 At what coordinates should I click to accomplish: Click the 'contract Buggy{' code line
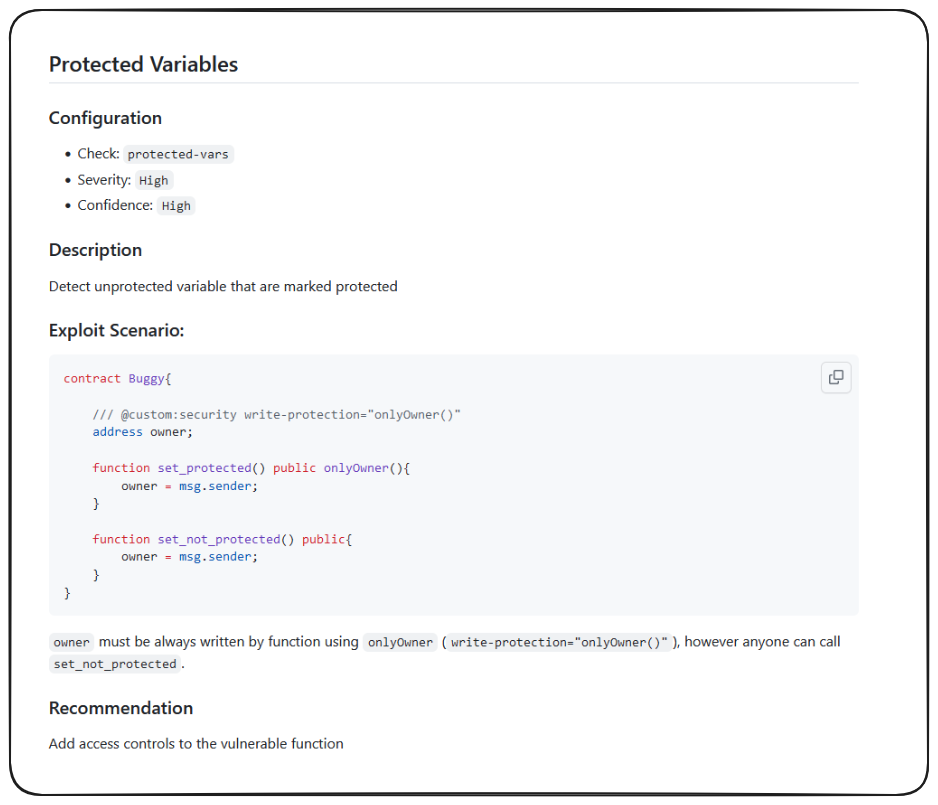[118, 379]
